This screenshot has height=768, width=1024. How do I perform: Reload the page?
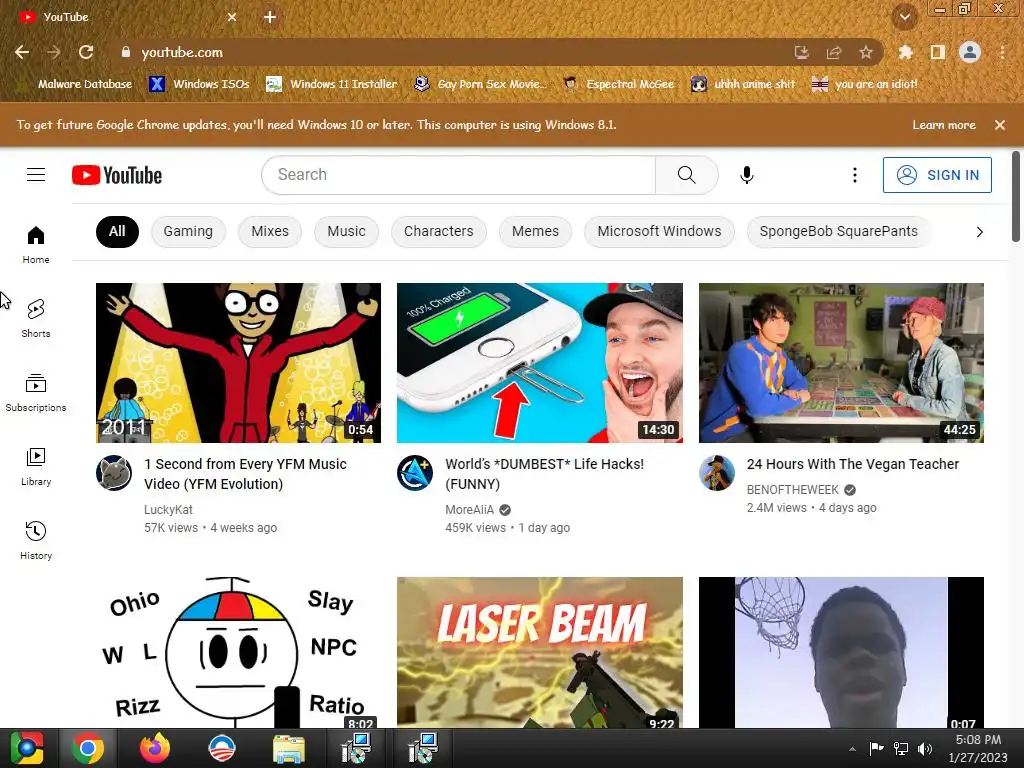(x=86, y=52)
